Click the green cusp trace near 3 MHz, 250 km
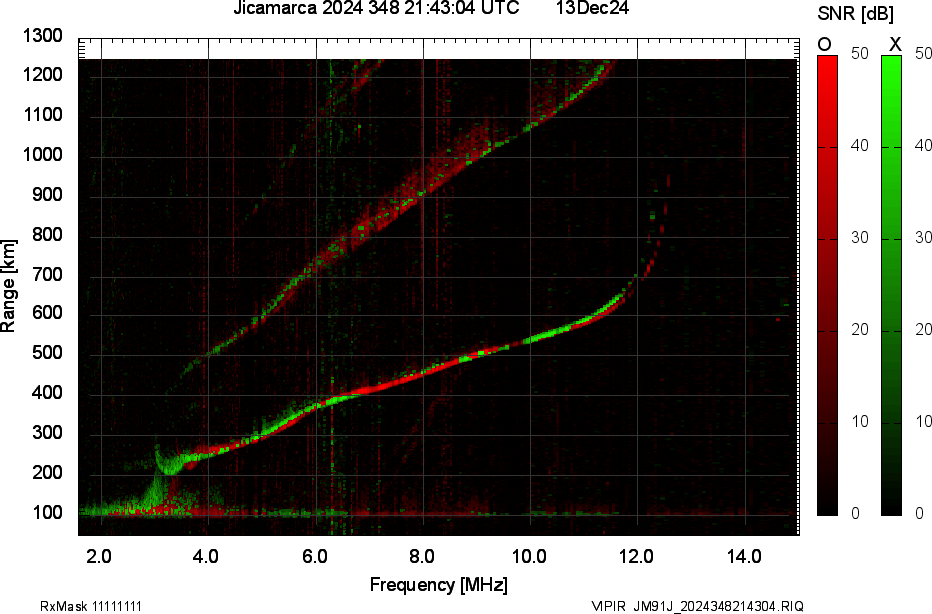932x614 pixels. [169, 462]
